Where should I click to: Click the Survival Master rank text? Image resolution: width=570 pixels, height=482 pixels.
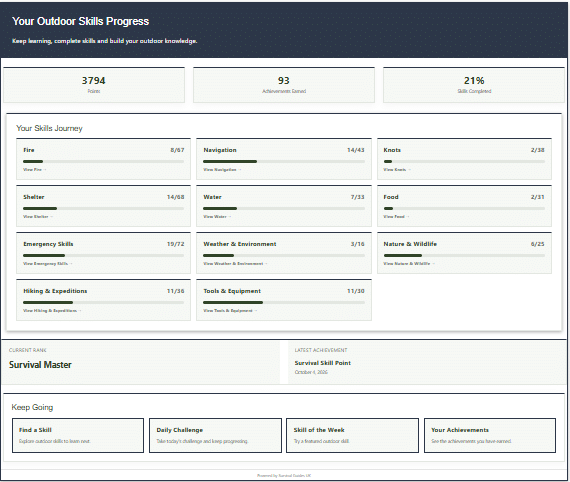point(40,365)
